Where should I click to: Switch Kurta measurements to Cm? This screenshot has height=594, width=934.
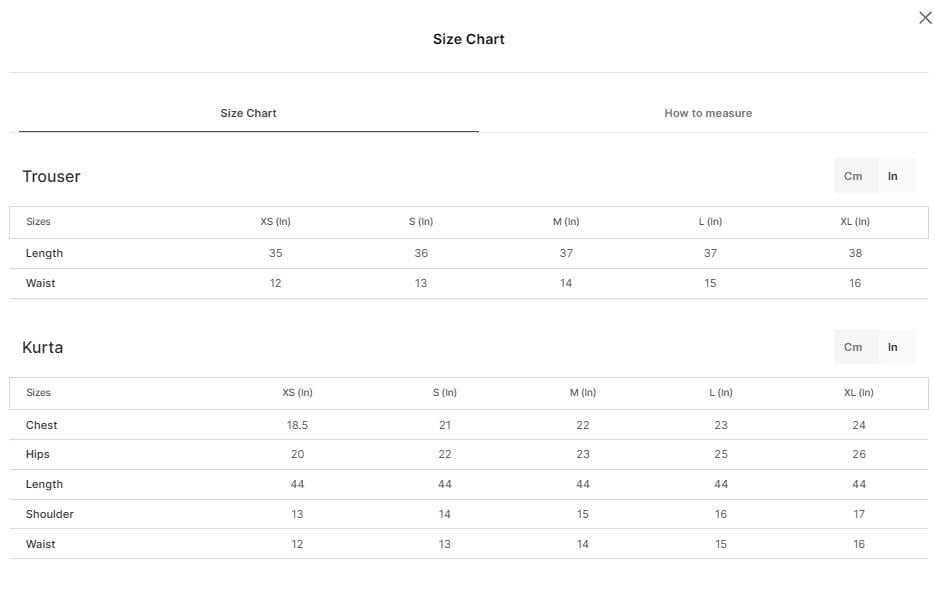click(853, 347)
